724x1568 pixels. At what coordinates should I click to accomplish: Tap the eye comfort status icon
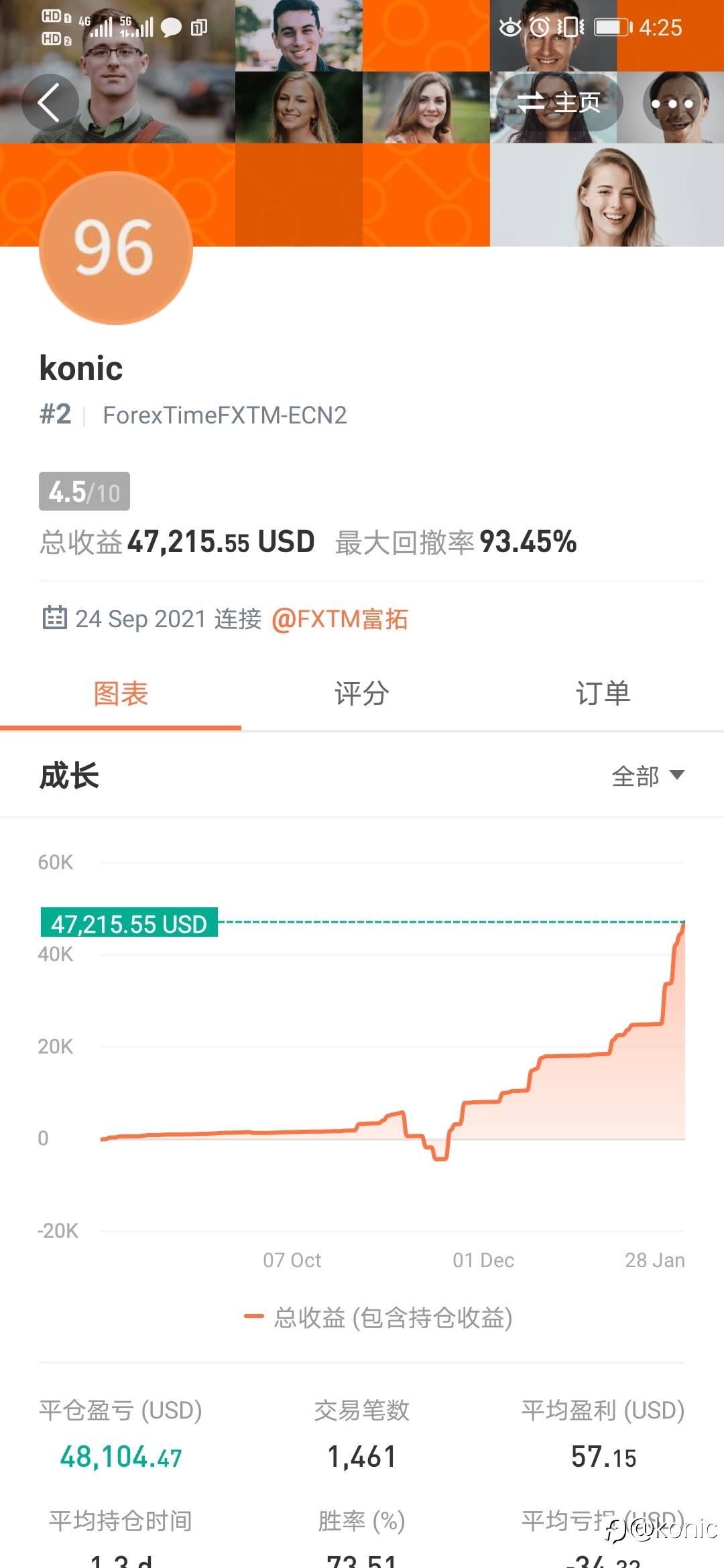(x=510, y=27)
